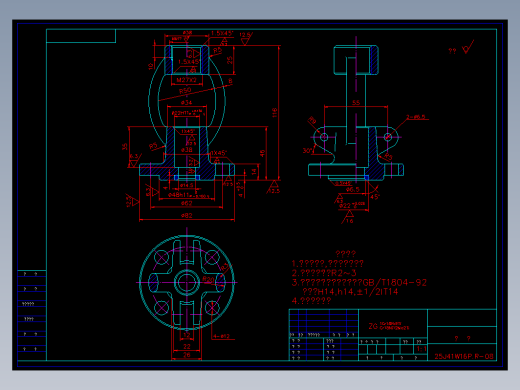The width and height of the screenshot is (520, 390).
Task: Select the '10' vertical dimension at top left
Action: tap(151, 66)
